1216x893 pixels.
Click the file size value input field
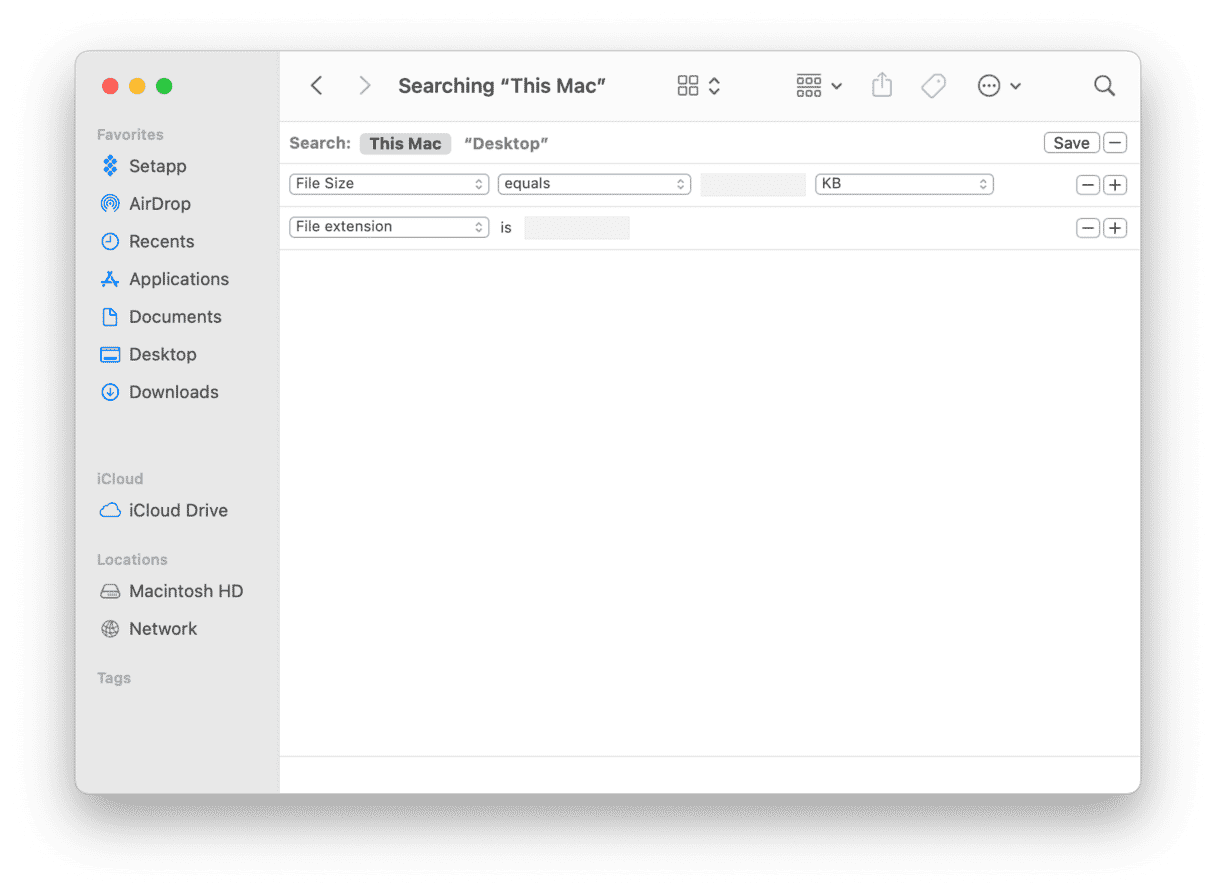pyautogui.click(x=752, y=184)
